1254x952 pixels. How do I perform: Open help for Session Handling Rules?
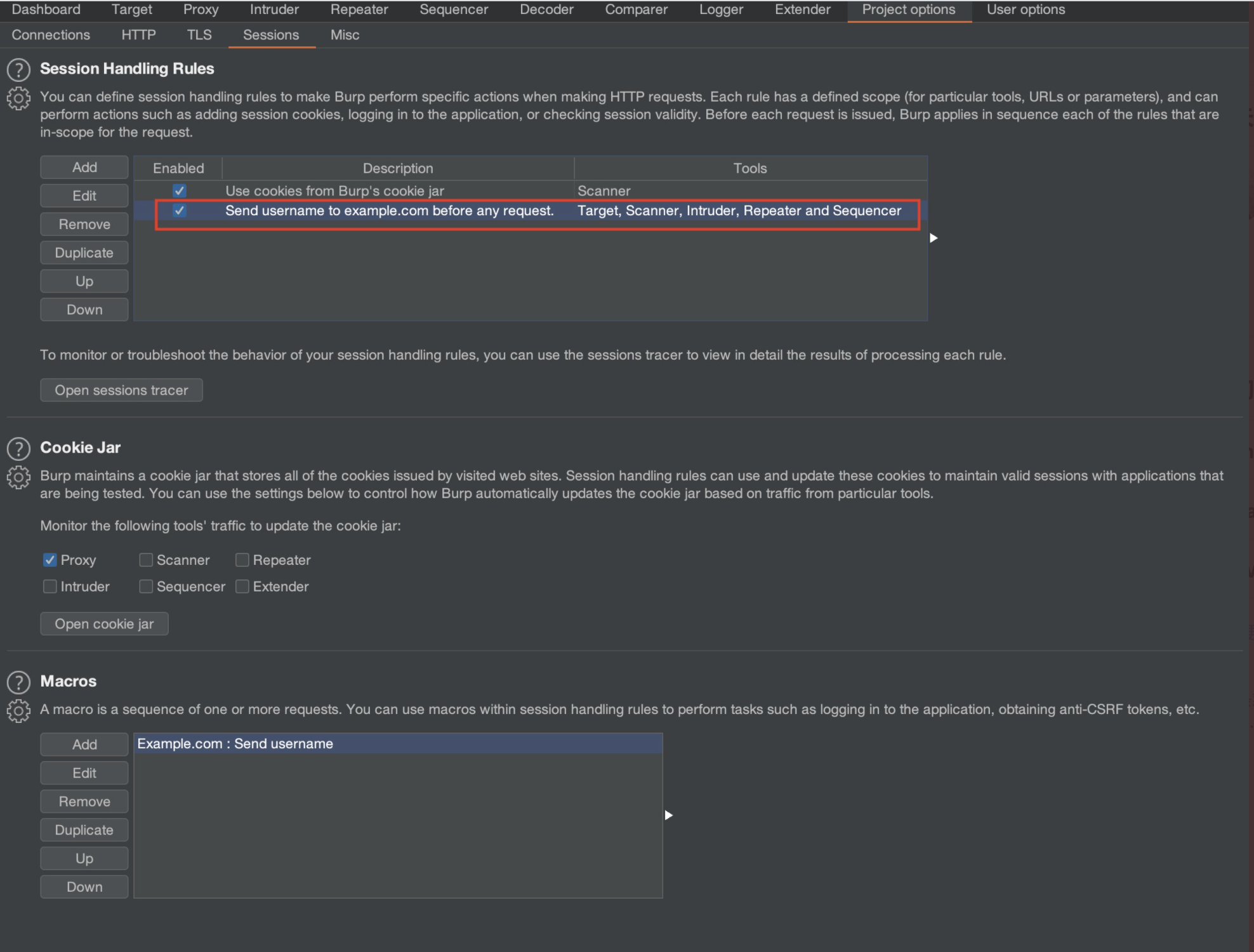click(x=18, y=70)
